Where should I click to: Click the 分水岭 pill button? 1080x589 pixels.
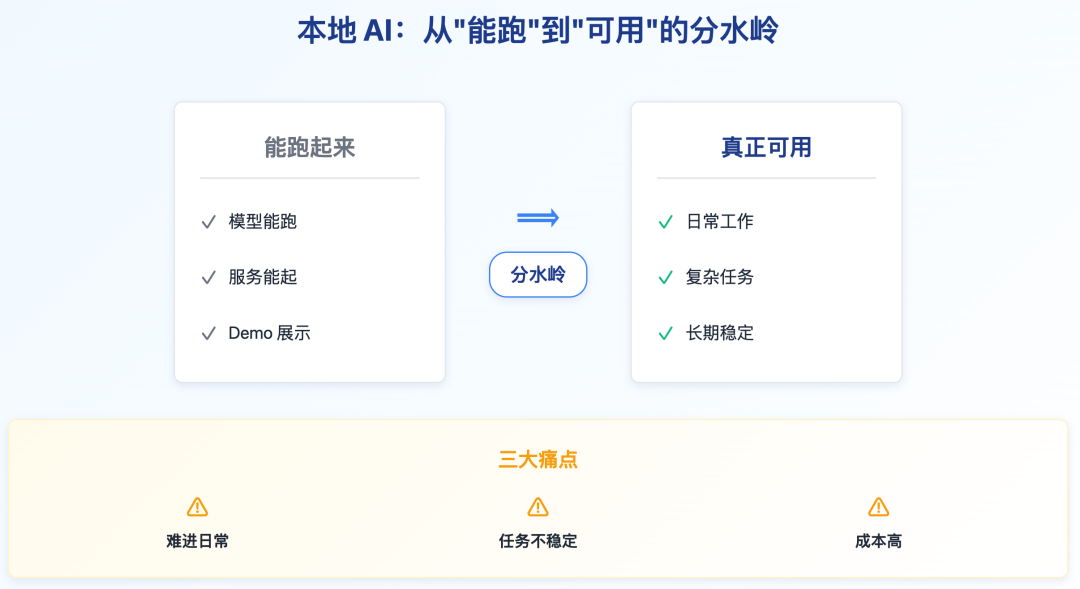[538, 274]
